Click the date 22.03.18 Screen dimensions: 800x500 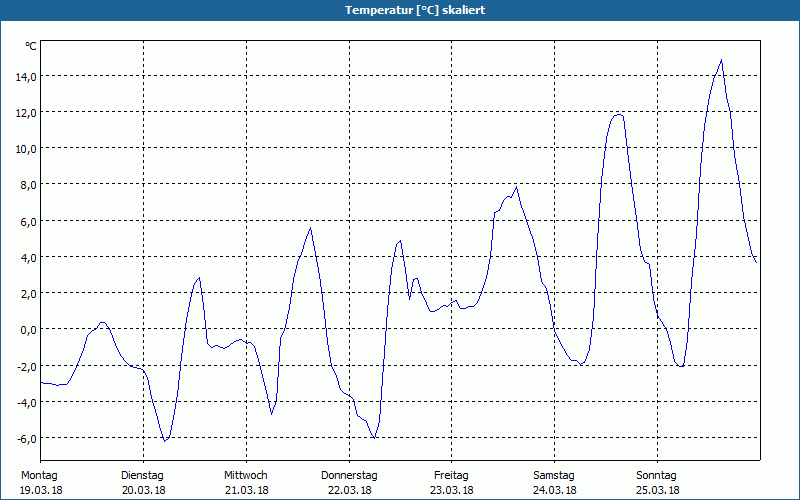pyautogui.click(x=350, y=490)
